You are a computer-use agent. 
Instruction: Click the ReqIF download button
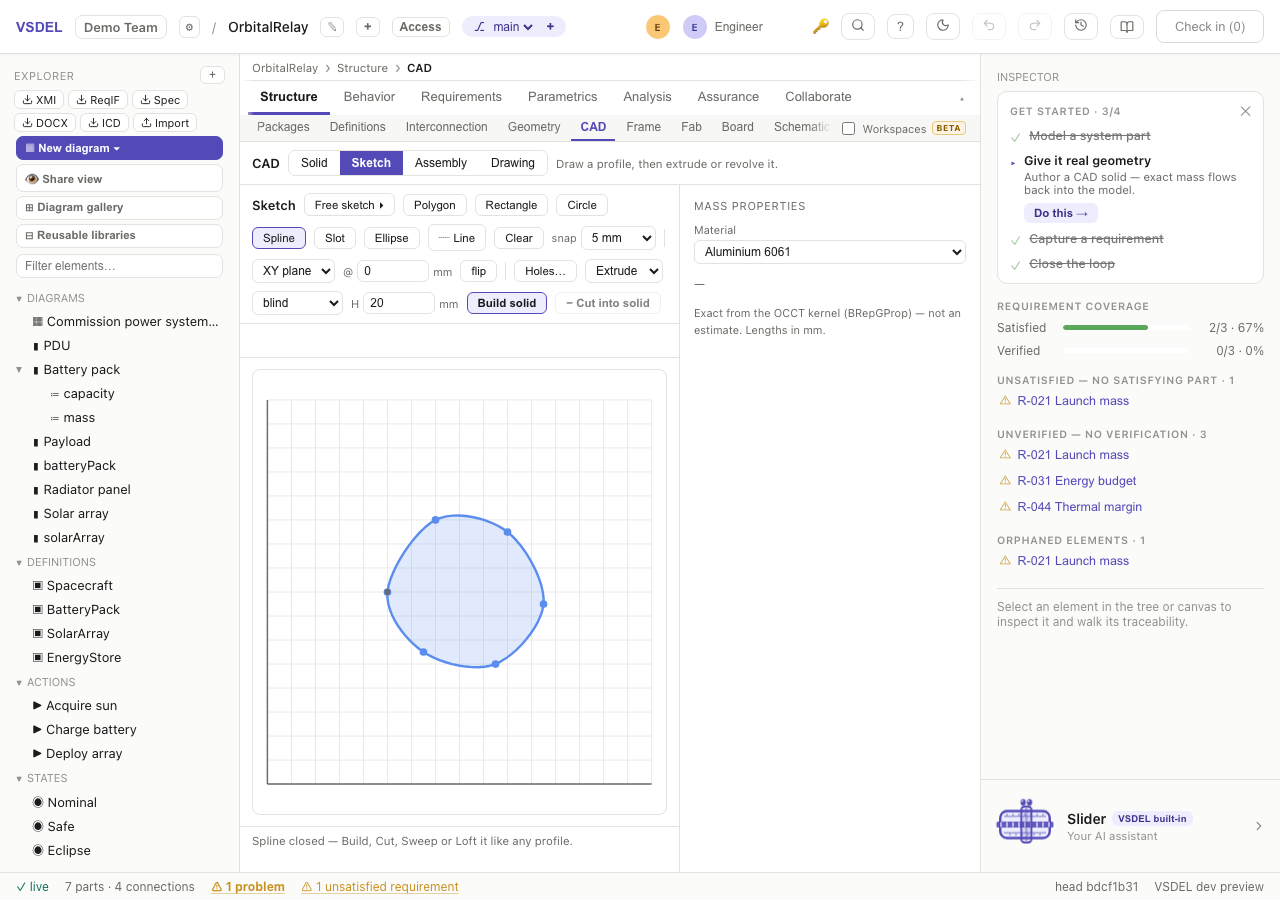pos(98,99)
